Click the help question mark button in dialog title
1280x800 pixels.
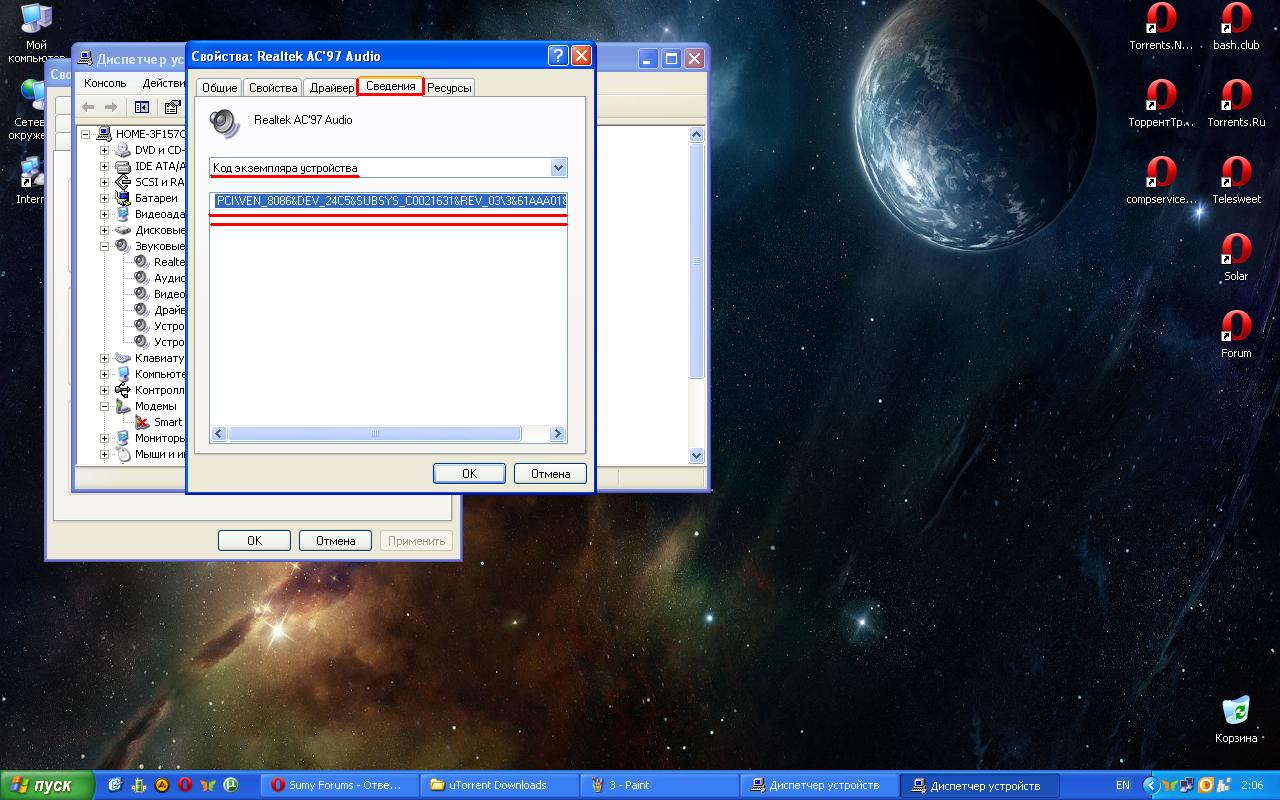click(558, 57)
